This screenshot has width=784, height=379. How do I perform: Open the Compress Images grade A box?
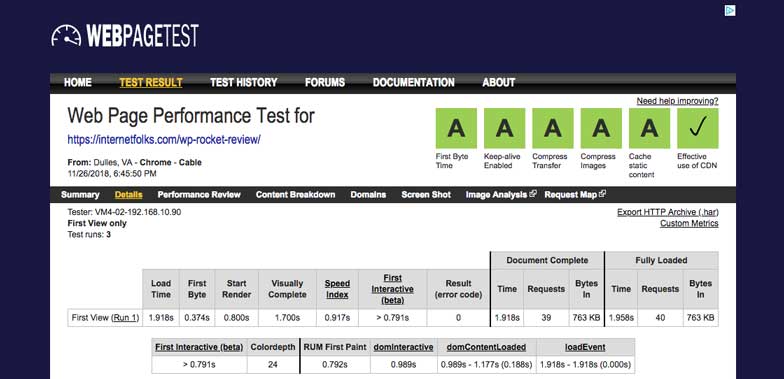pyautogui.click(x=601, y=128)
